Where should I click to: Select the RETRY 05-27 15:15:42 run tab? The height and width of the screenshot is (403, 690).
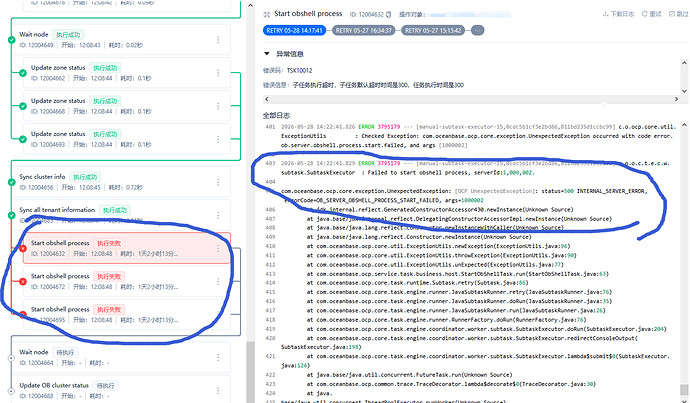(x=433, y=30)
